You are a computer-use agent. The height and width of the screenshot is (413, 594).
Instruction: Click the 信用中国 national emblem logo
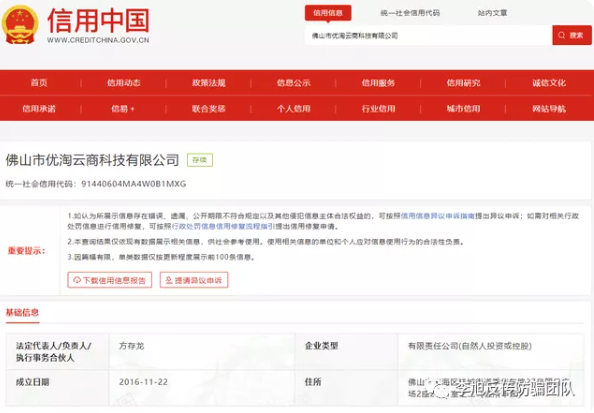(20, 25)
